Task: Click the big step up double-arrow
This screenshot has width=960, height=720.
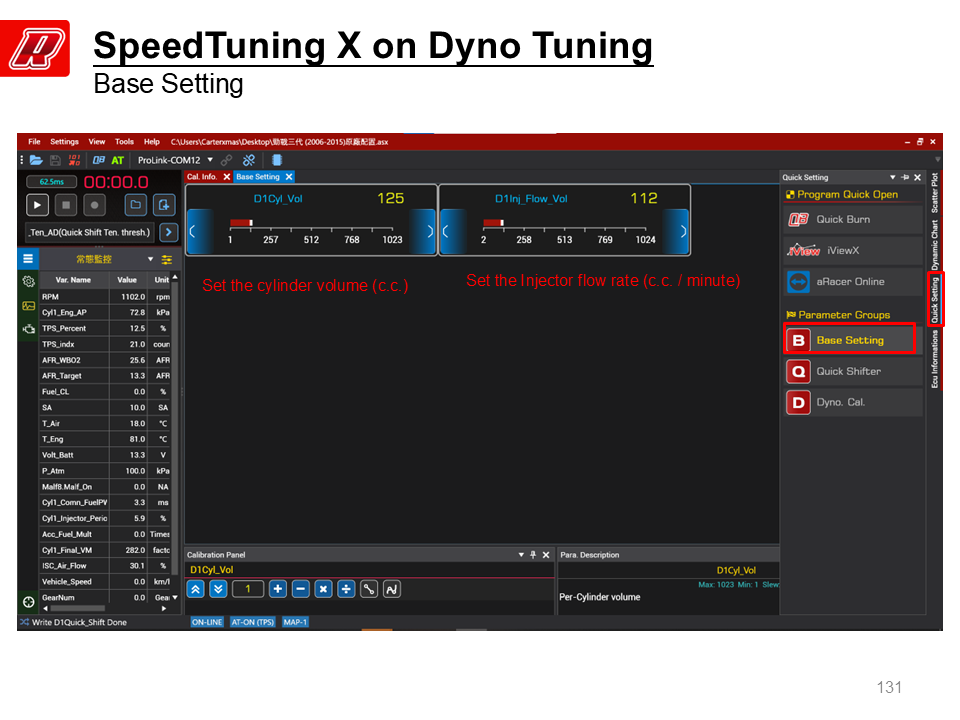Action: pyautogui.click(x=195, y=589)
